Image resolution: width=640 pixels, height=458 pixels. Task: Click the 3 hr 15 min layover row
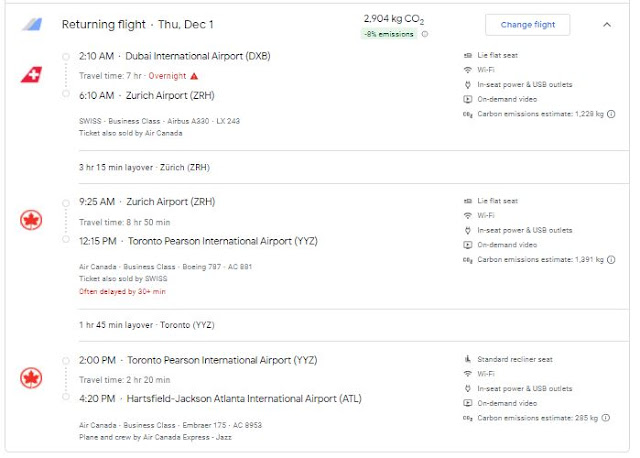pos(144,167)
